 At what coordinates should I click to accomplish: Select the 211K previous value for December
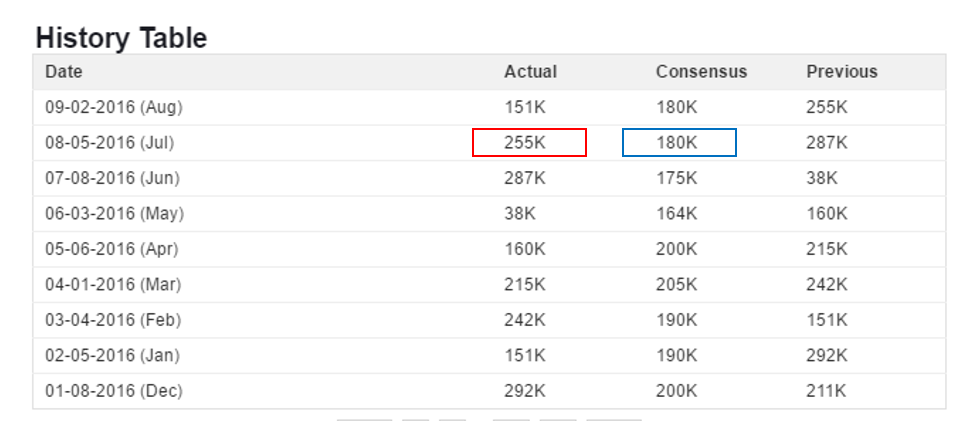pos(827,391)
